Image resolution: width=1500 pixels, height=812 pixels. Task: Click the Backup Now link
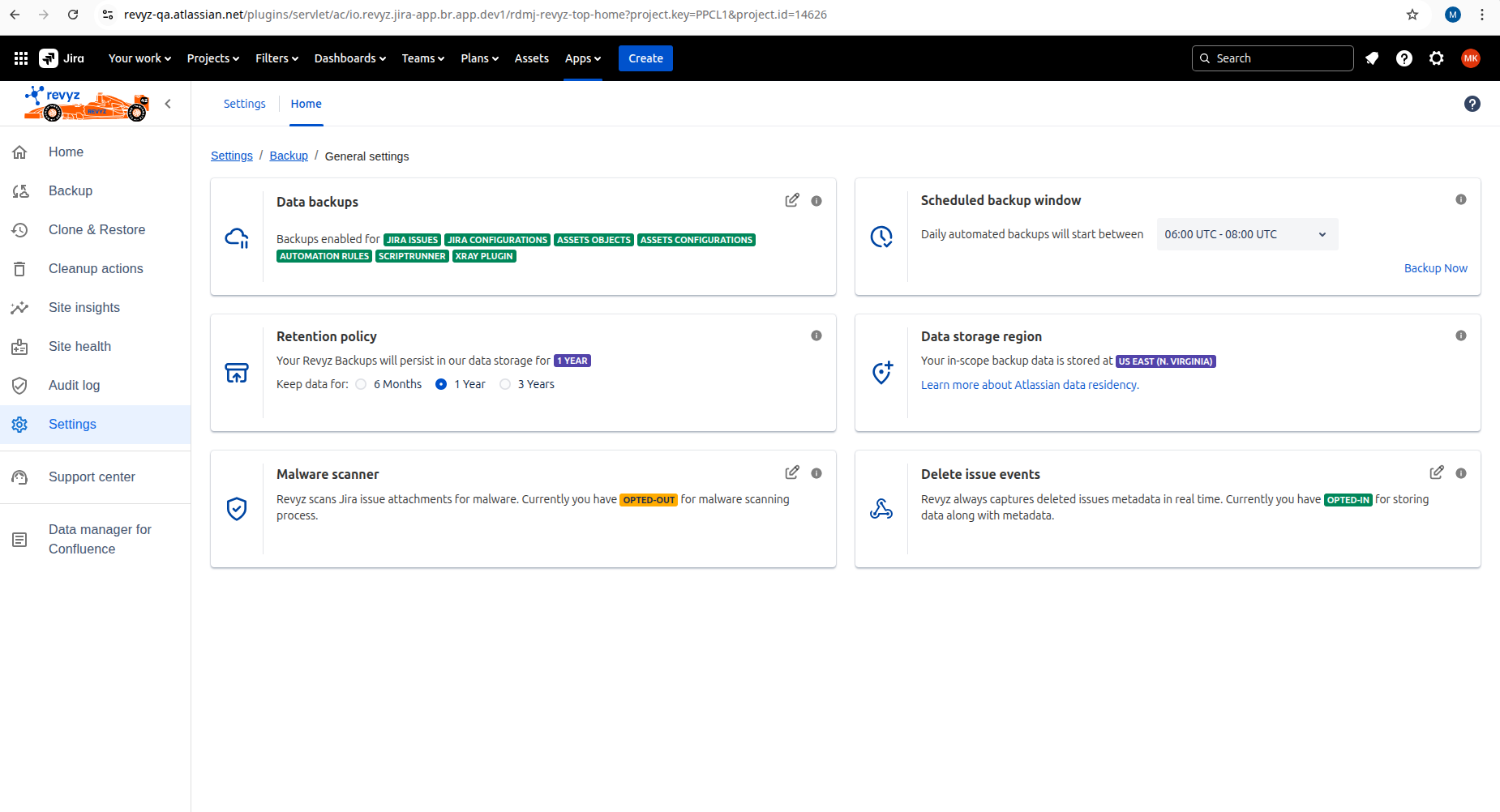click(1435, 268)
